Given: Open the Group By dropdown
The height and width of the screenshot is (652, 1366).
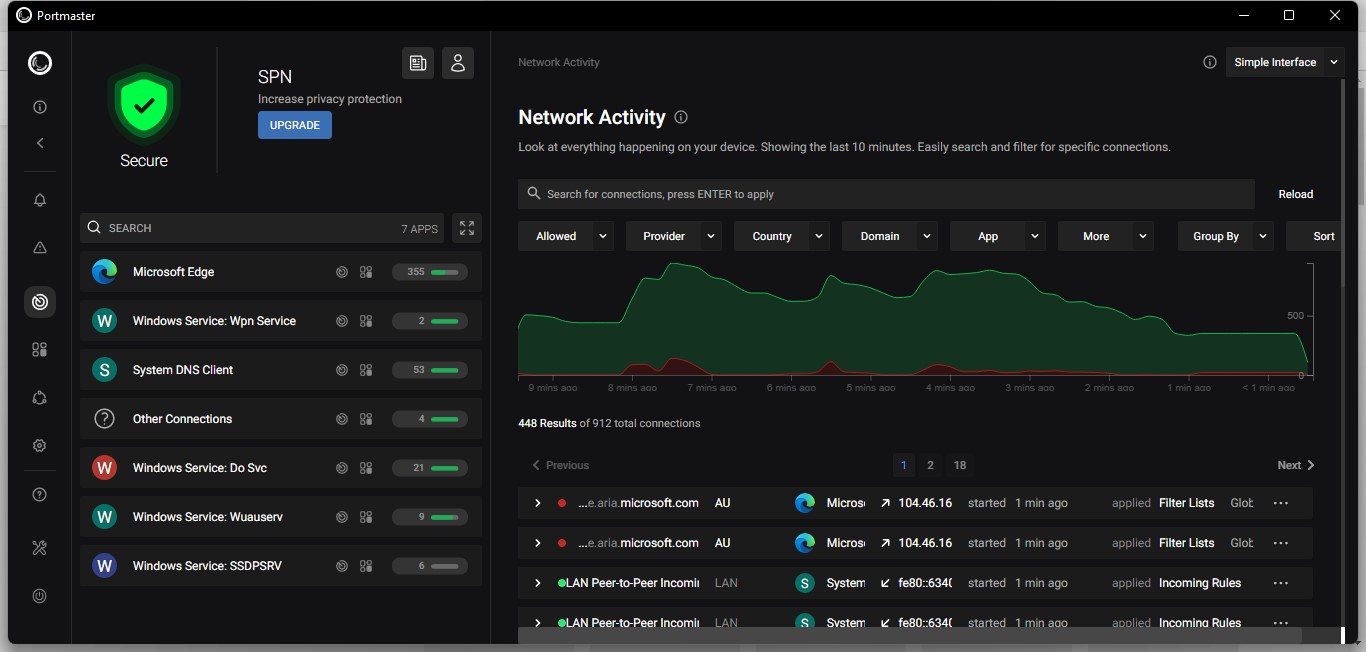Looking at the screenshot, I should pyautogui.click(x=1226, y=236).
